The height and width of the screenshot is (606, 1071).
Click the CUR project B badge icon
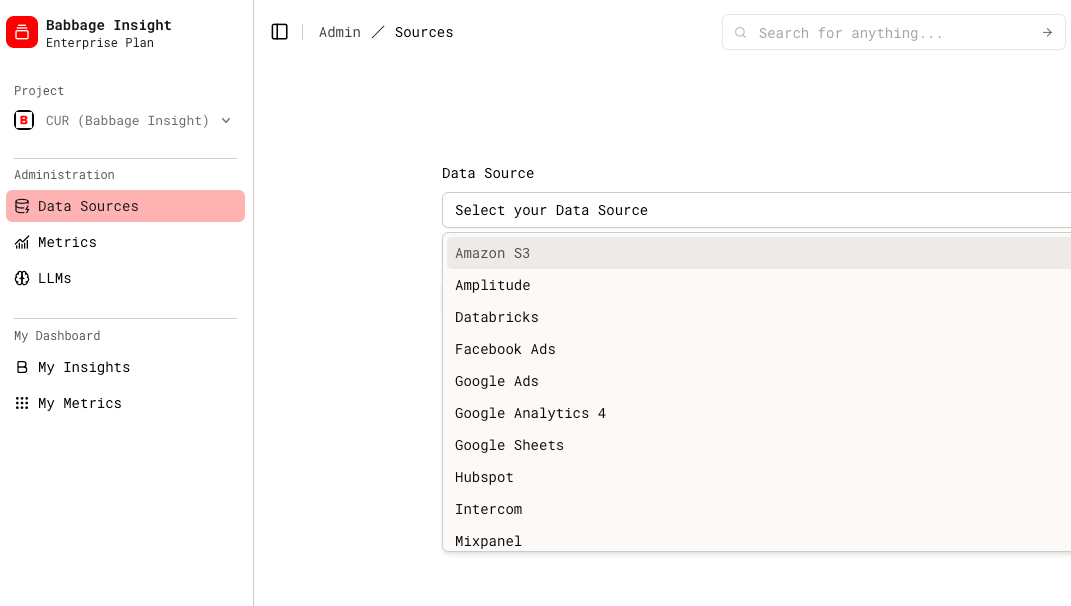tap(24, 120)
